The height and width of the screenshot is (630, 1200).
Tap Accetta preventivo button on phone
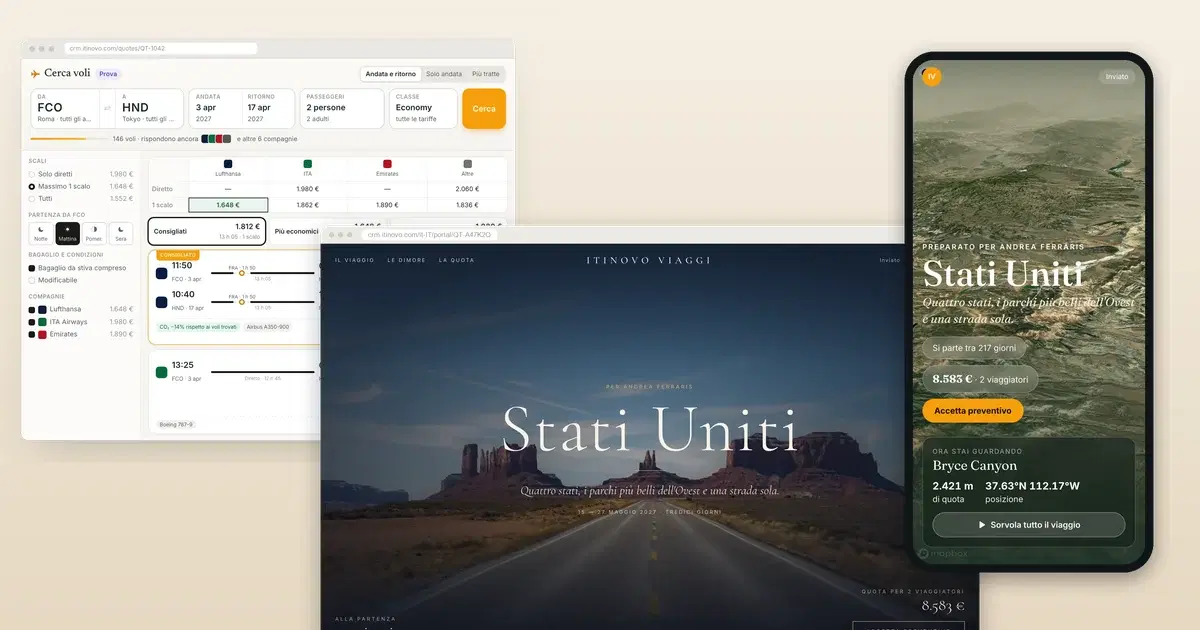pyautogui.click(x=973, y=410)
